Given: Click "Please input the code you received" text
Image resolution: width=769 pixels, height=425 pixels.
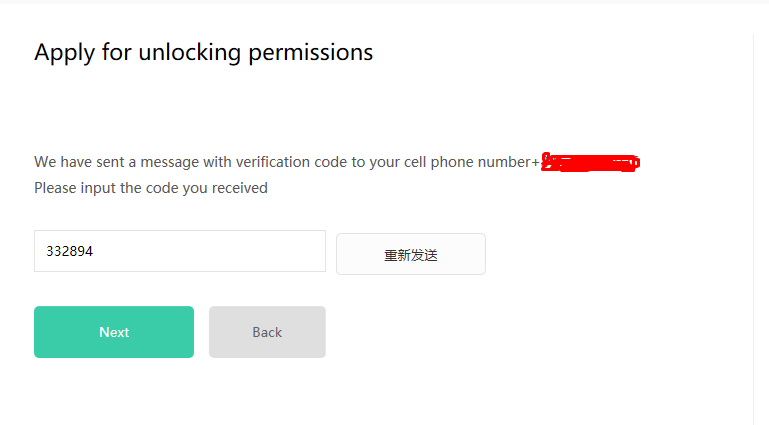Looking at the screenshot, I should coord(151,187).
